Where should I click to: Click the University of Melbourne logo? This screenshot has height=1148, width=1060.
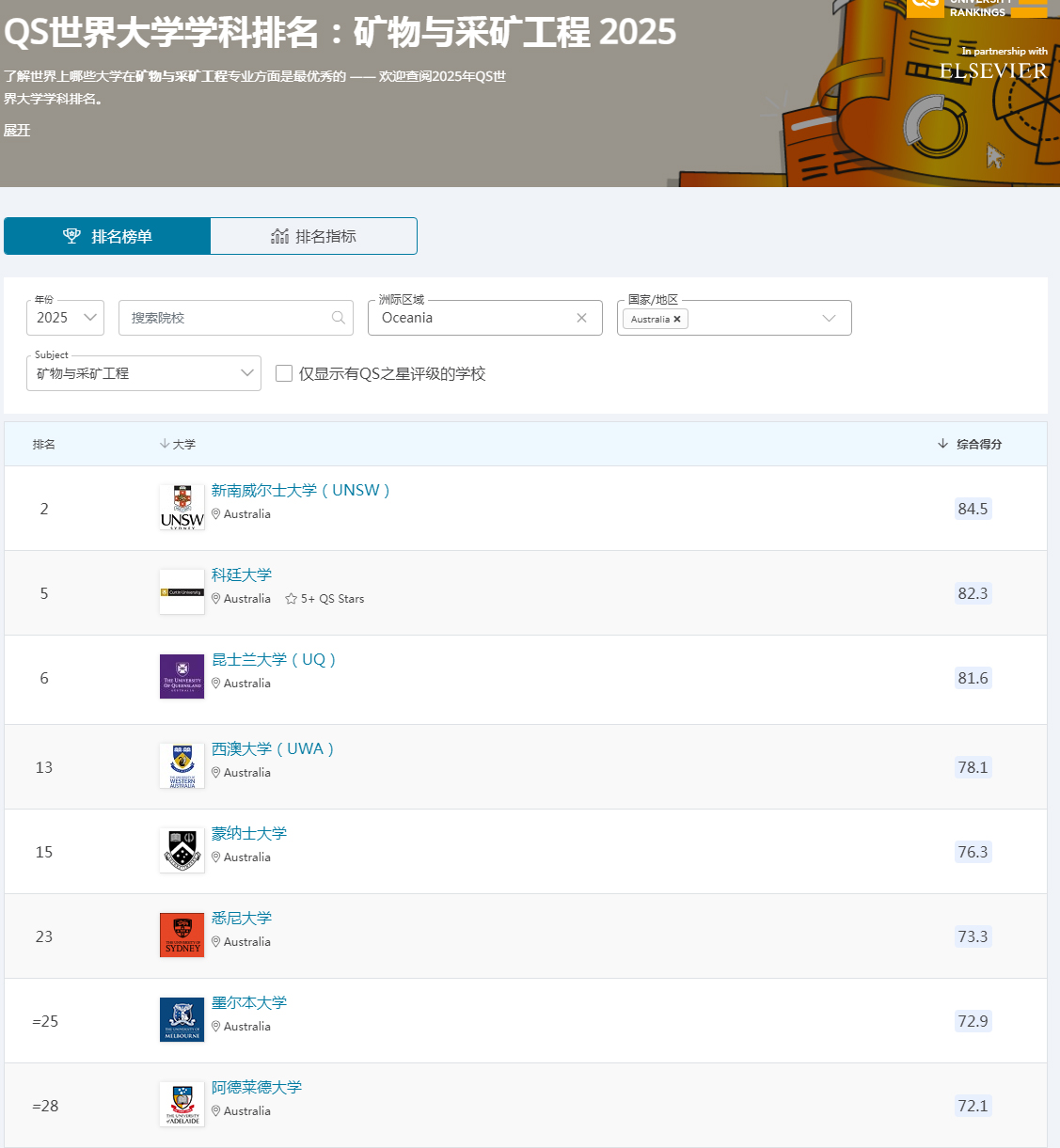tap(182, 1020)
